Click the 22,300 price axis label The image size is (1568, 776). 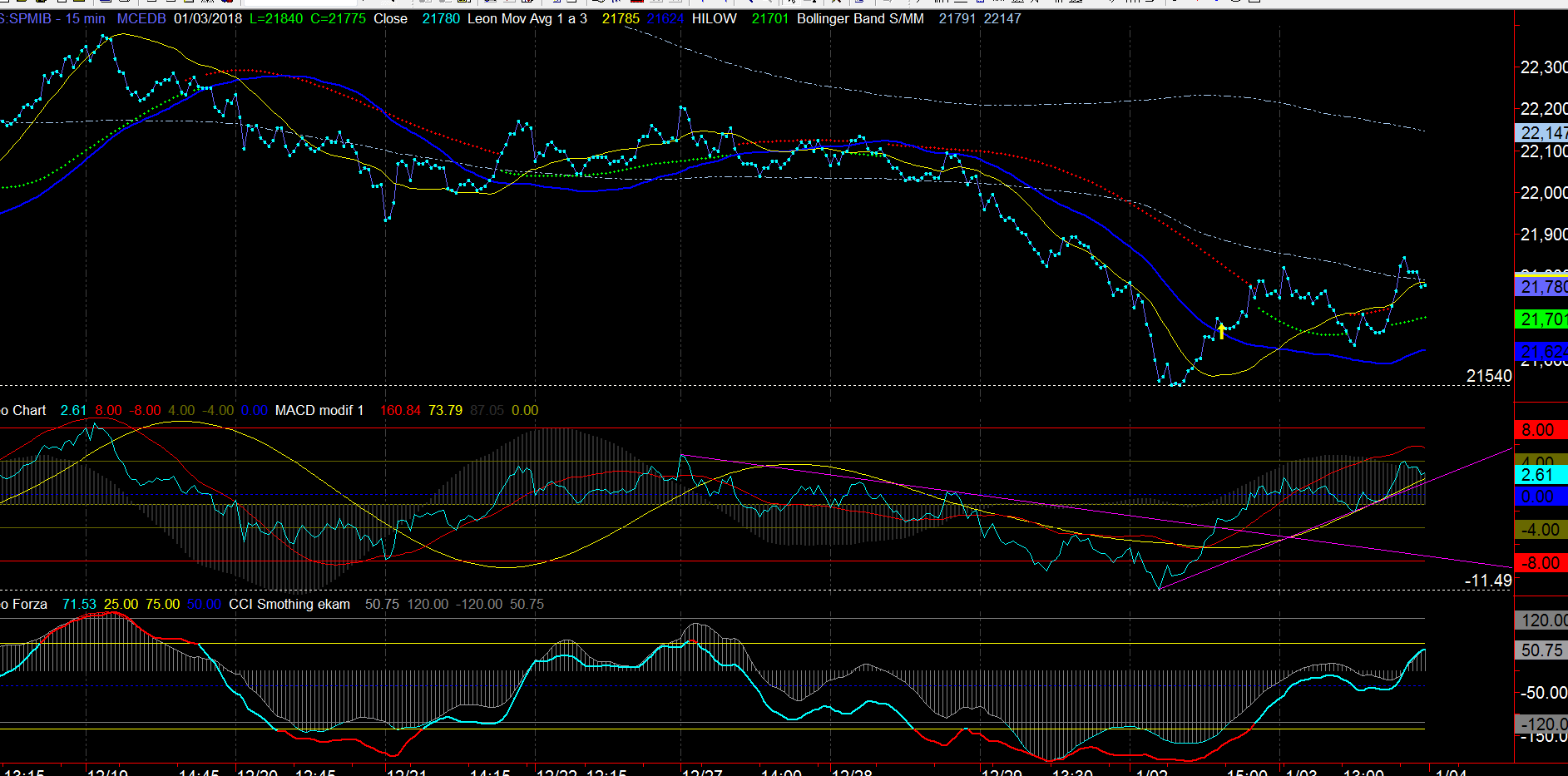tap(1544, 67)
